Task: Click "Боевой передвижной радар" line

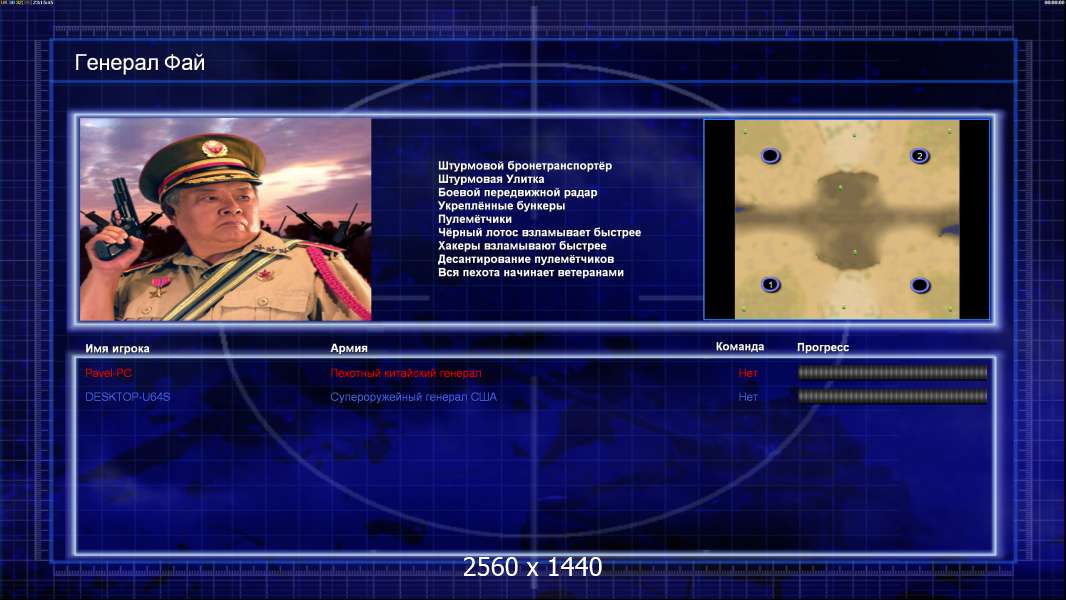Action: tap(517, 192)
